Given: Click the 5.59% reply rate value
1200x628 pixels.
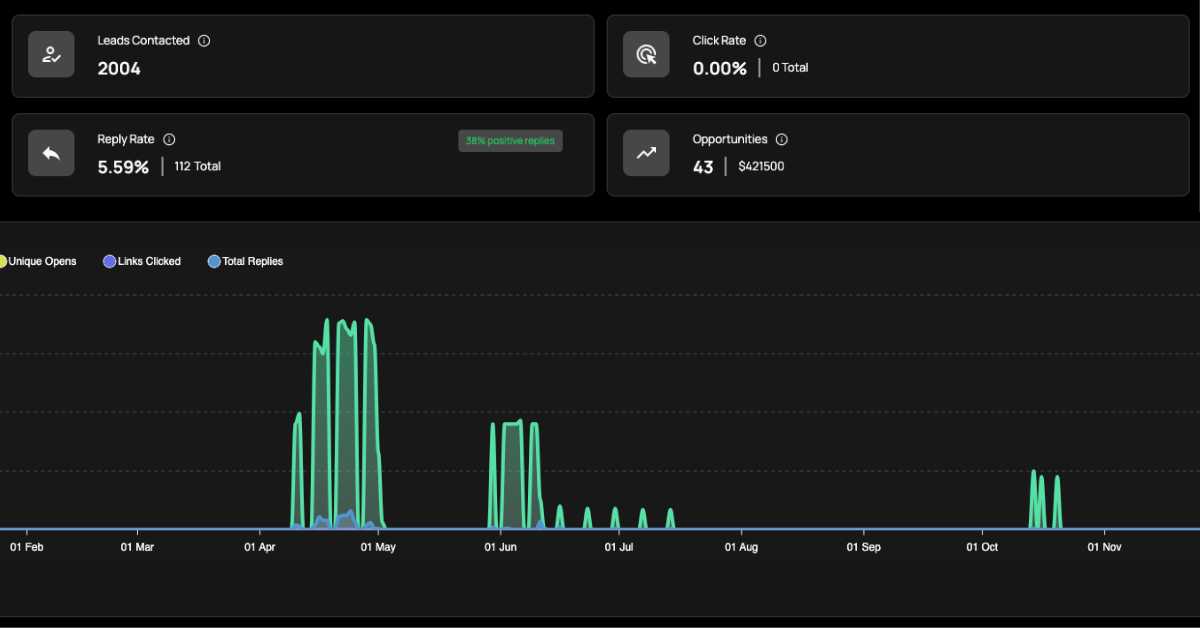Looking at the screenshot, I should point(123,167).
